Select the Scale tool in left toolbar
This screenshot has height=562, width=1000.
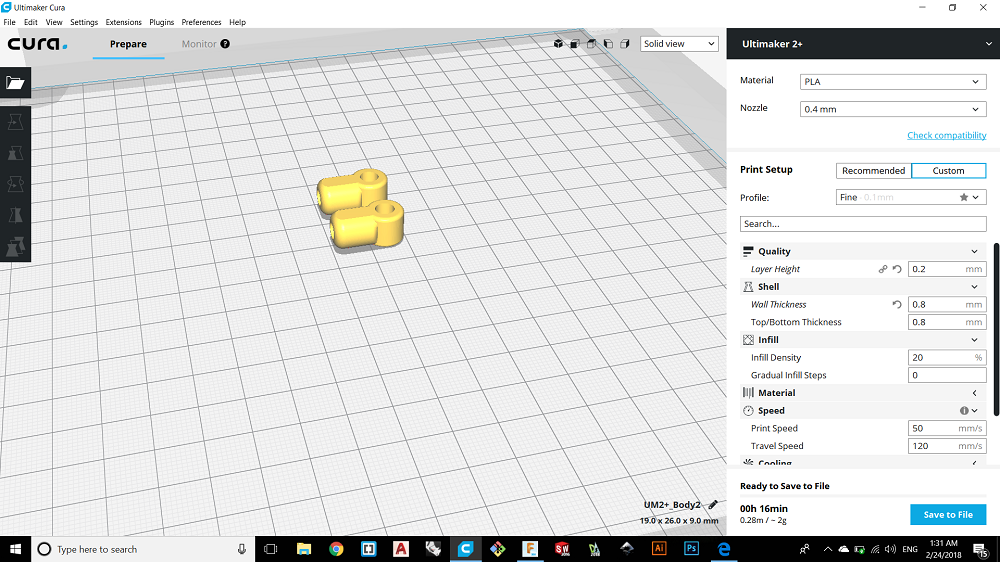click(15, 153)
